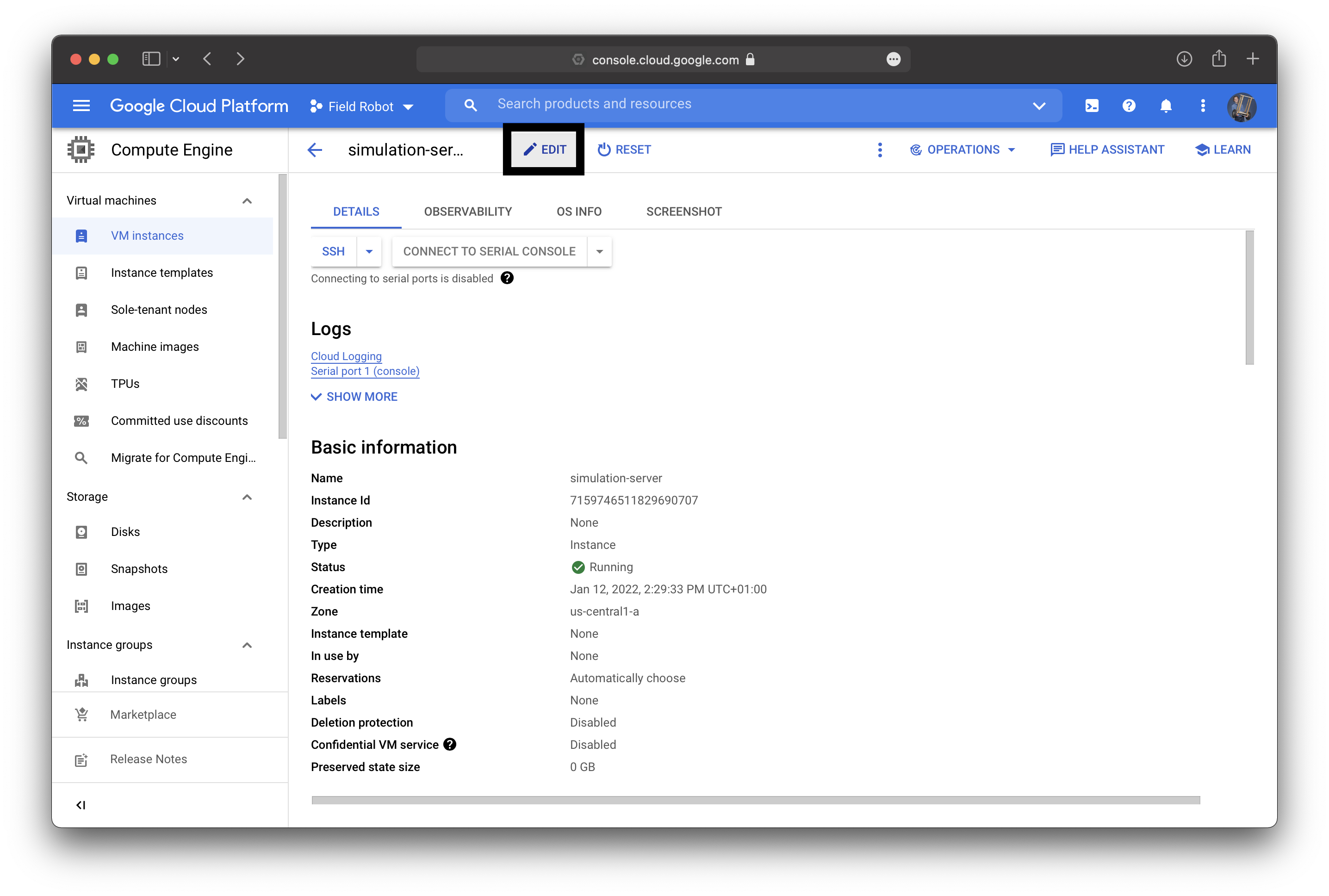Screen dimensions: 1329x896
Task: Switch to the OS INFO tab
Action: coord(579,212)
